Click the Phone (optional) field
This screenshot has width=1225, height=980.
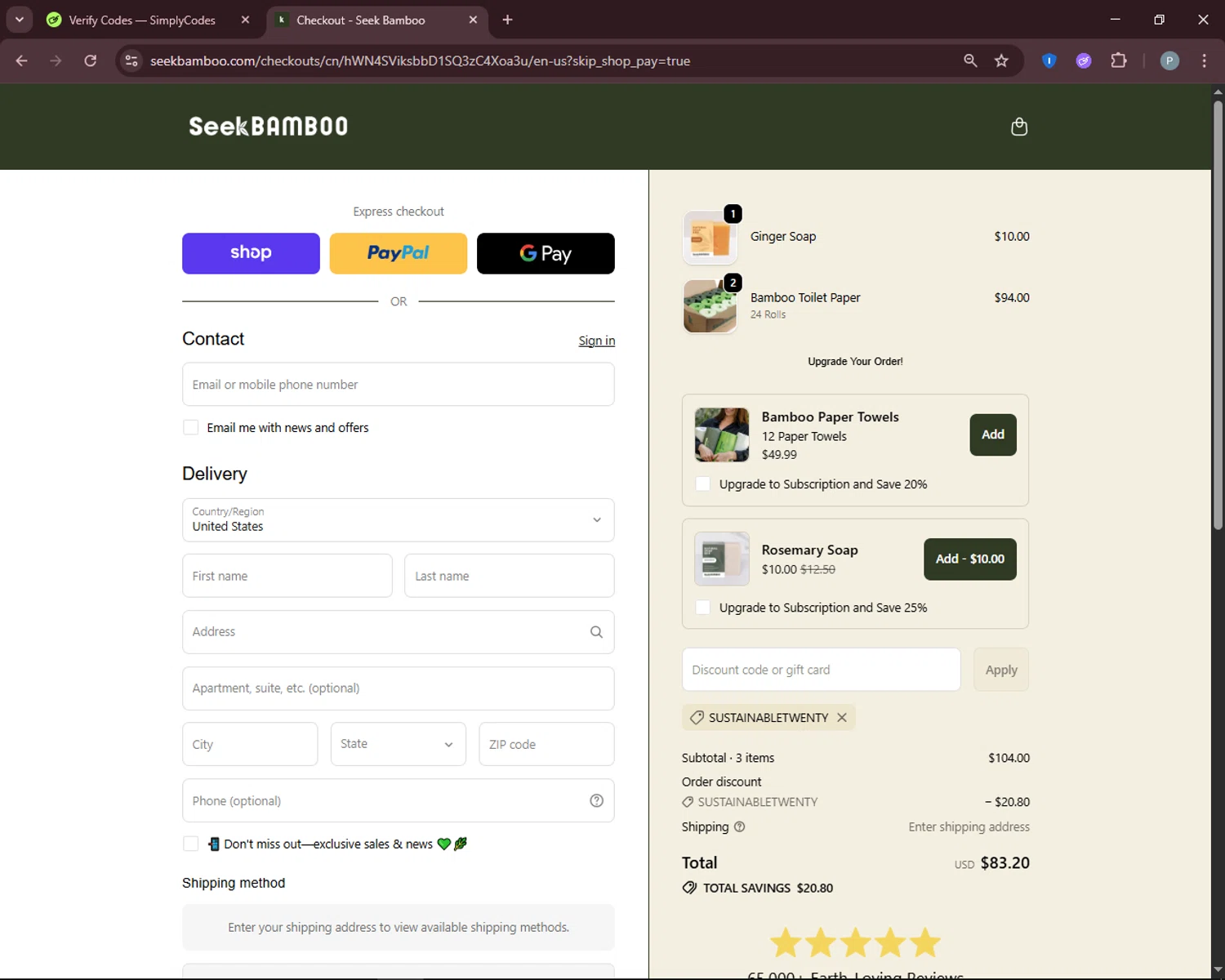(x=399, y=800)
